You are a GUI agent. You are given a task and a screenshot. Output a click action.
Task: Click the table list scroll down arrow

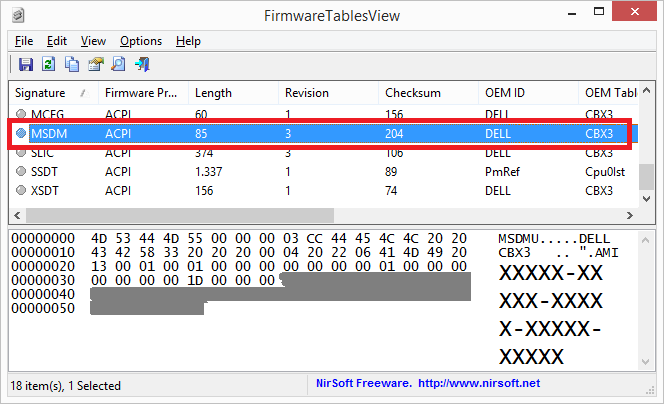[x=646, y=199]
